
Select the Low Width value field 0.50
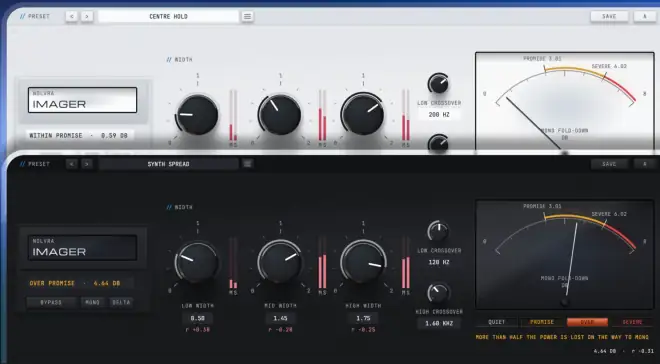tap(197, 319)
